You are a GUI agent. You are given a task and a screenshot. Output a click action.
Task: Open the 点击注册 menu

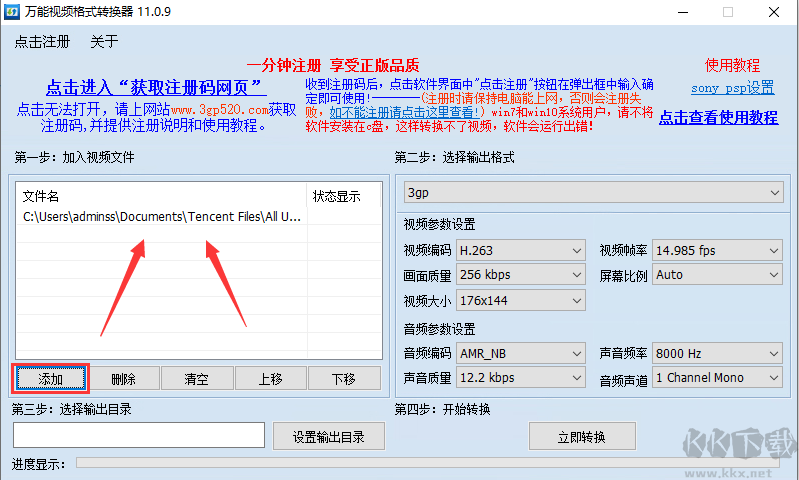(42, 42)
